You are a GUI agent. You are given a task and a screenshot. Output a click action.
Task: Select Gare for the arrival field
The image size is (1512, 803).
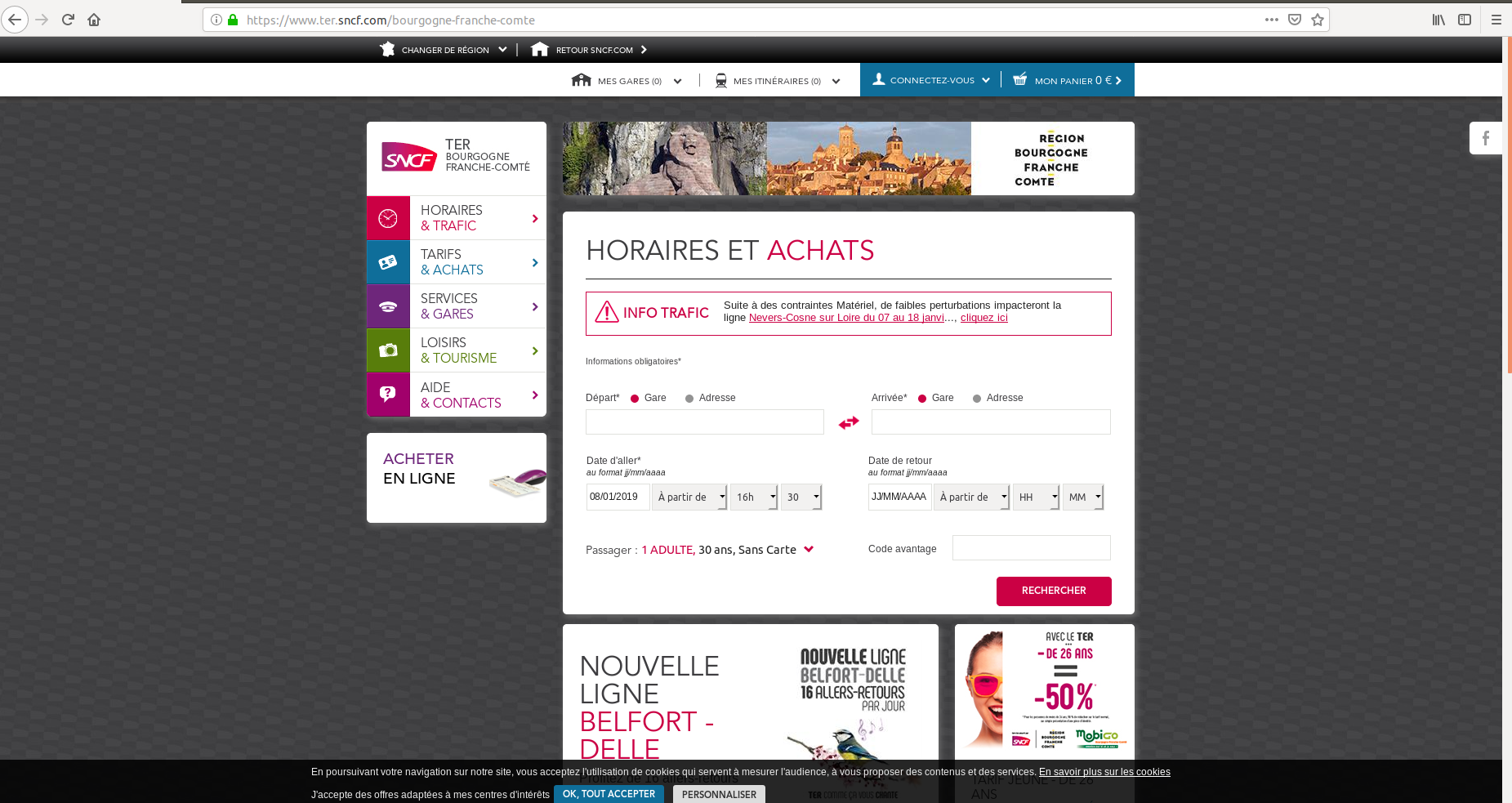point(923,398)
